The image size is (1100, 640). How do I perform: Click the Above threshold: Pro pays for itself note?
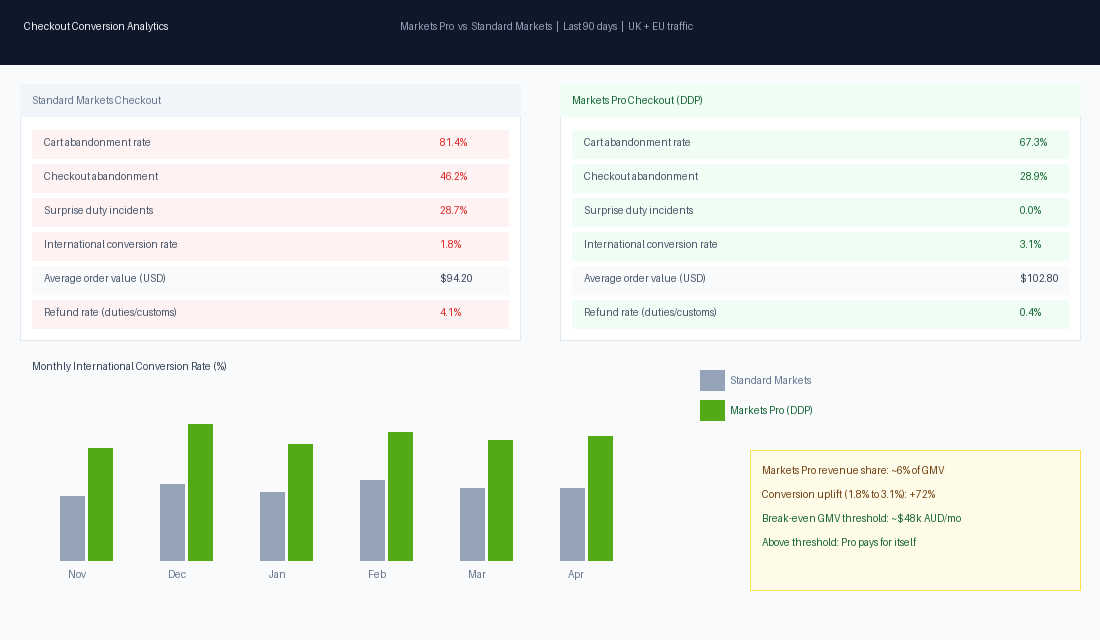(x=839, y=542)
